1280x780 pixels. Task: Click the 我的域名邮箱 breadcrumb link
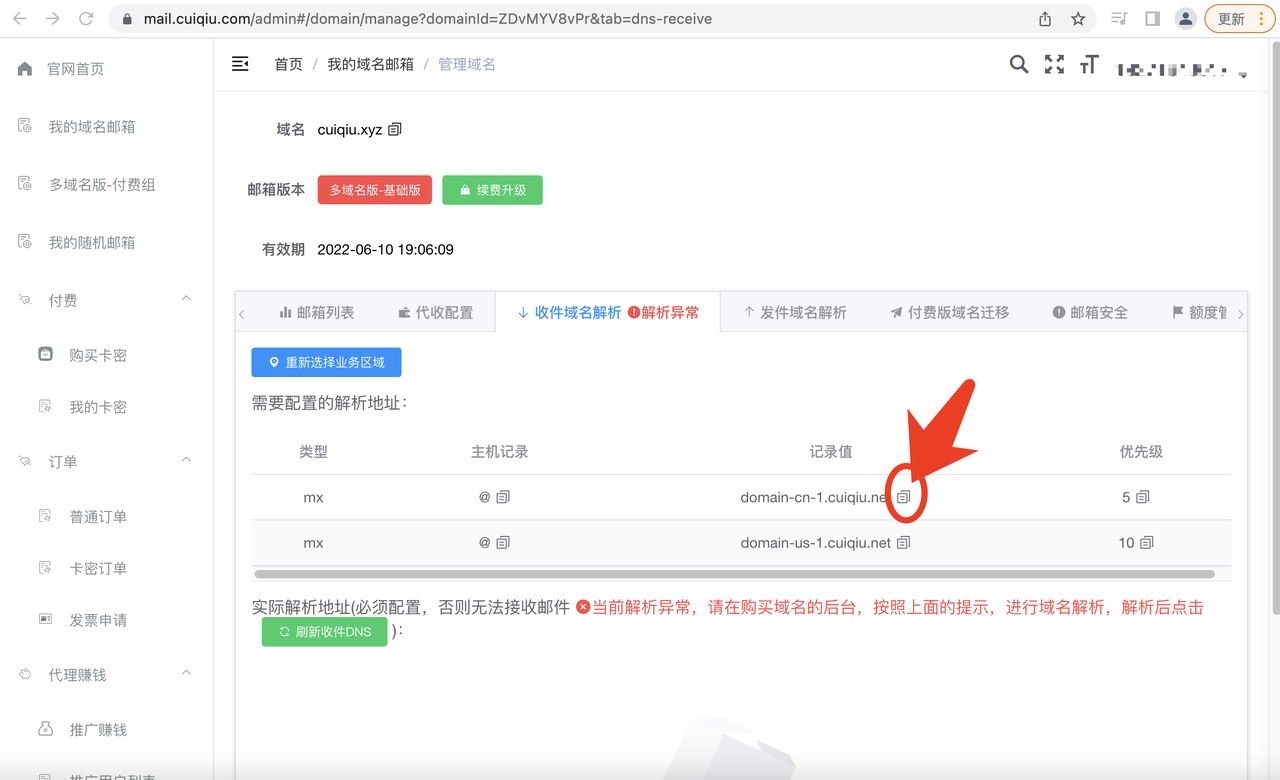click(370, 64)
